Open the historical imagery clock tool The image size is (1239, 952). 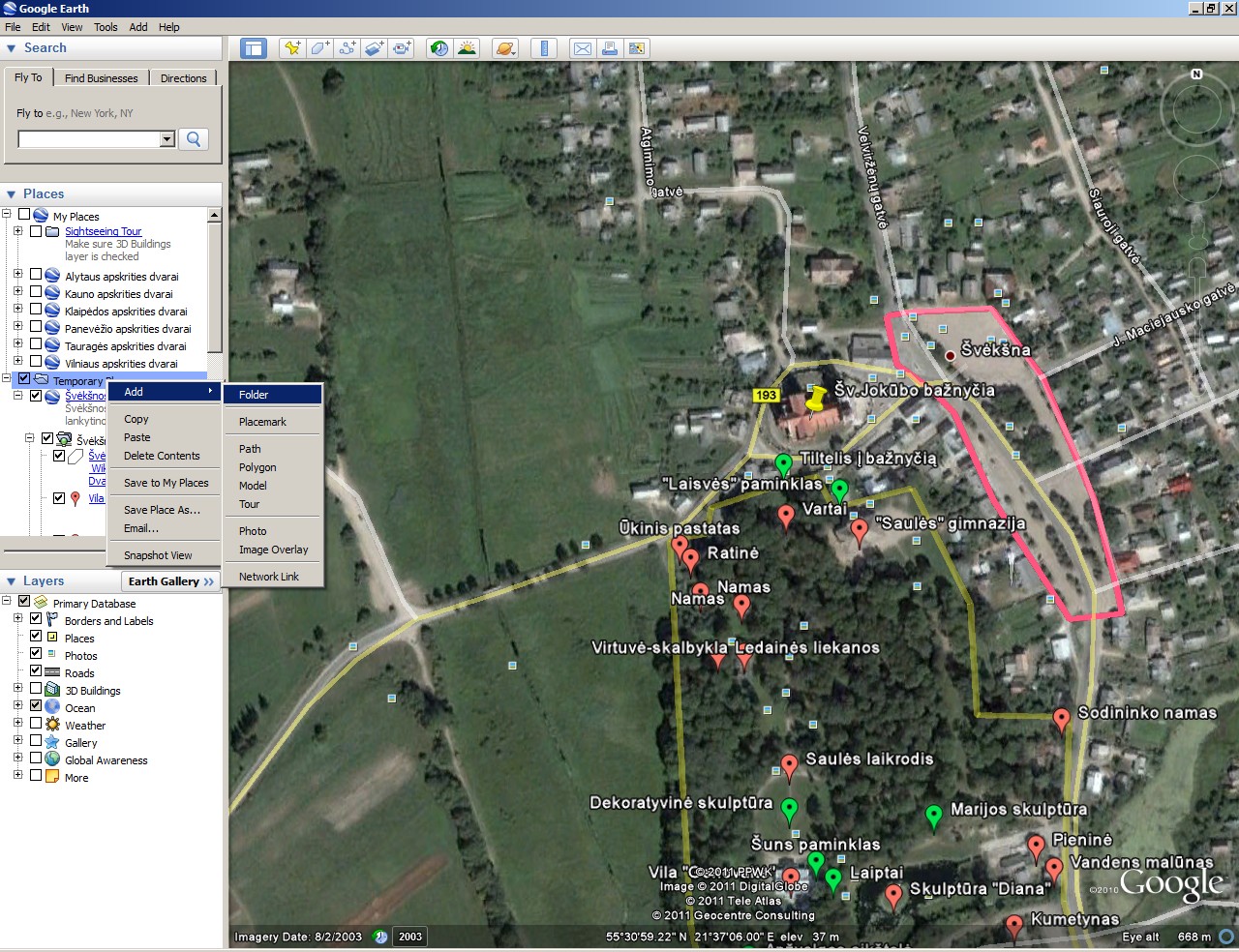439,48
